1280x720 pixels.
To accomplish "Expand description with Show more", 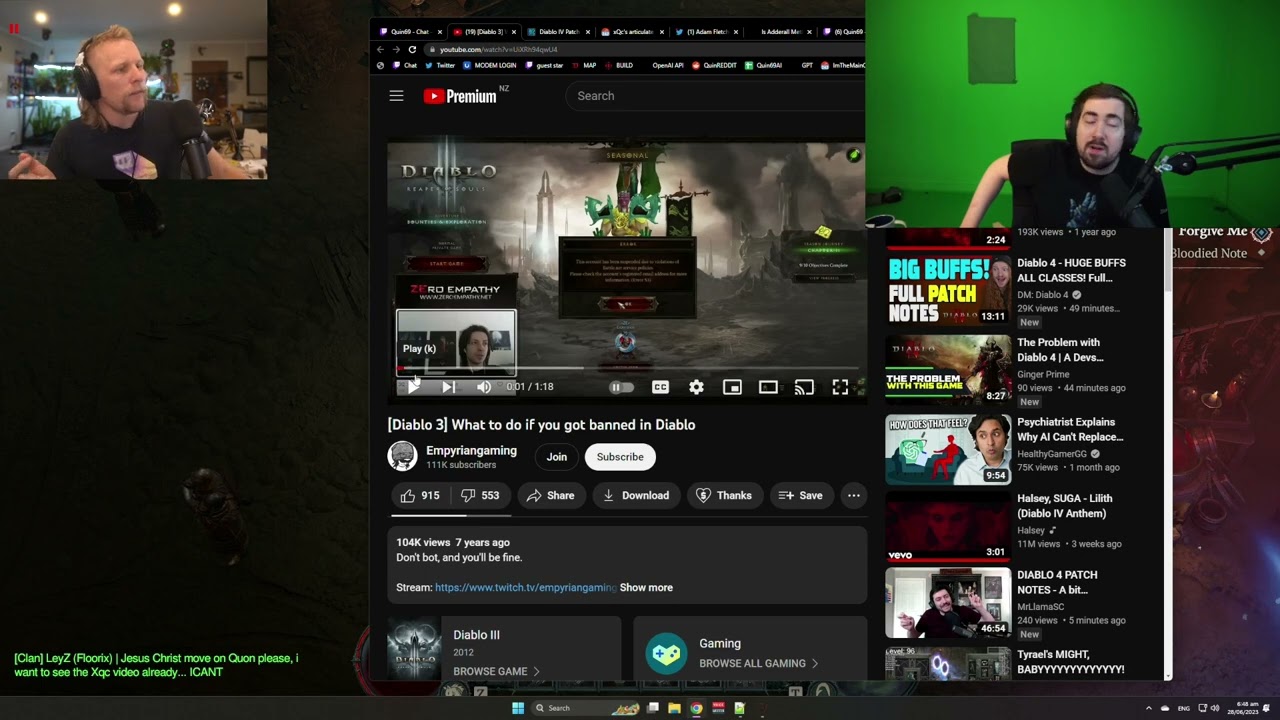I will 646,588.
